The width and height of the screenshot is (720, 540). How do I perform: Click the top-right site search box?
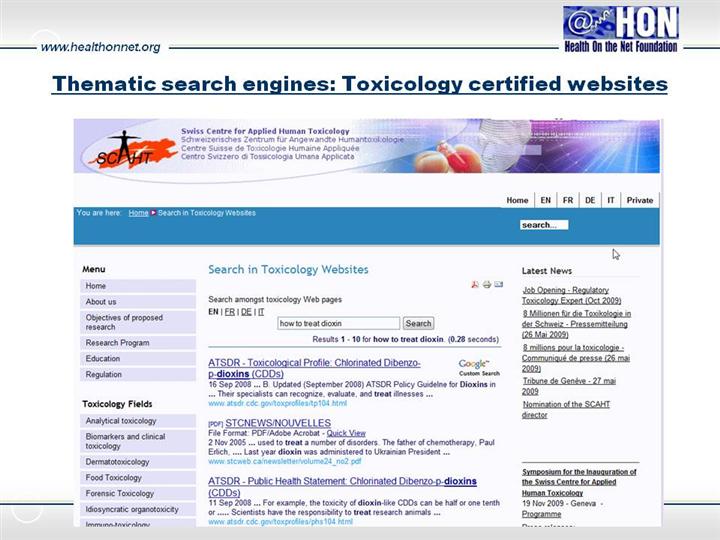point(544,225)
